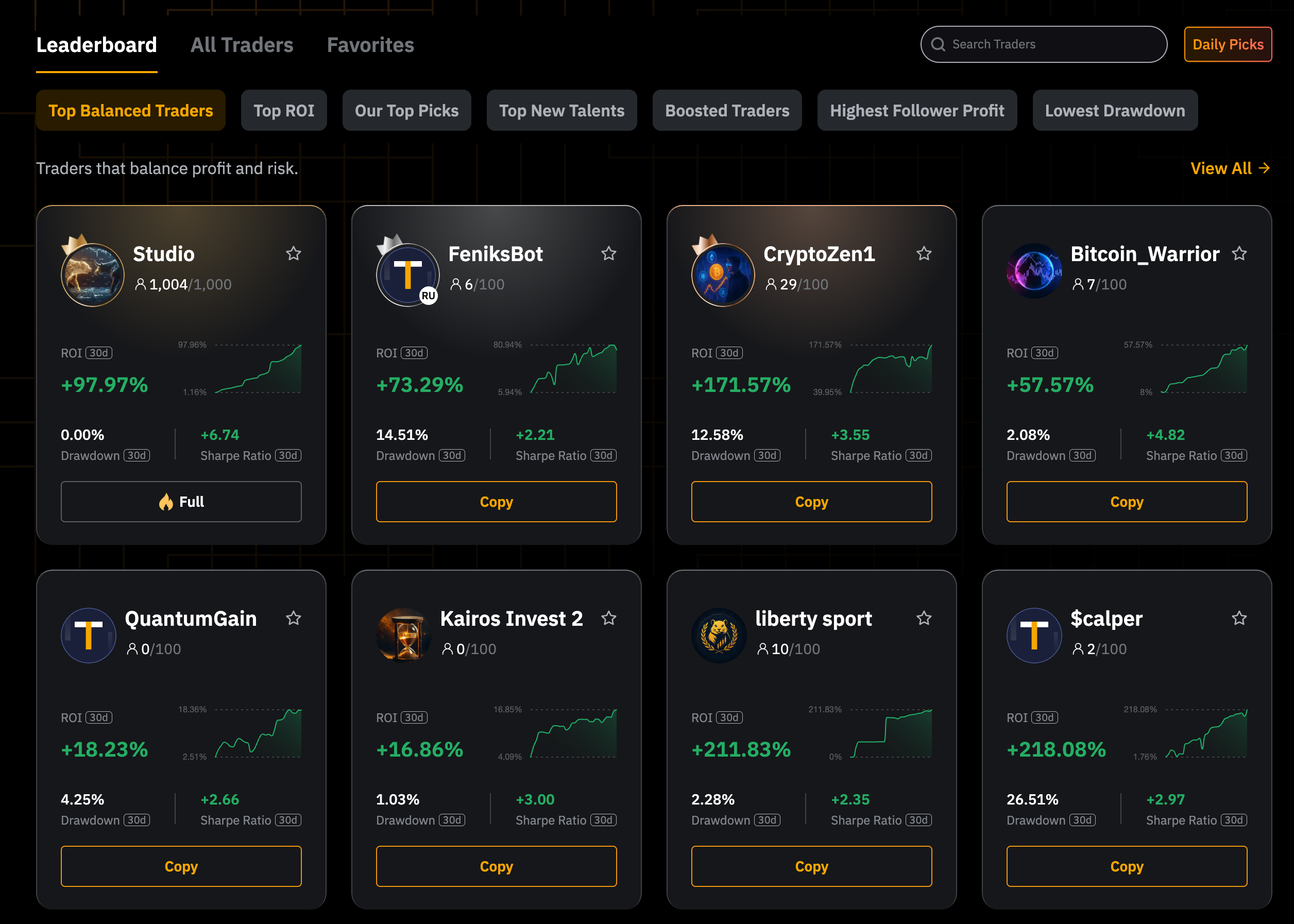Image resolution: width=1294 pixels, height=924 pixels.
Task: Toggle favorite star for FeniksBot
Action: [609, 254]
